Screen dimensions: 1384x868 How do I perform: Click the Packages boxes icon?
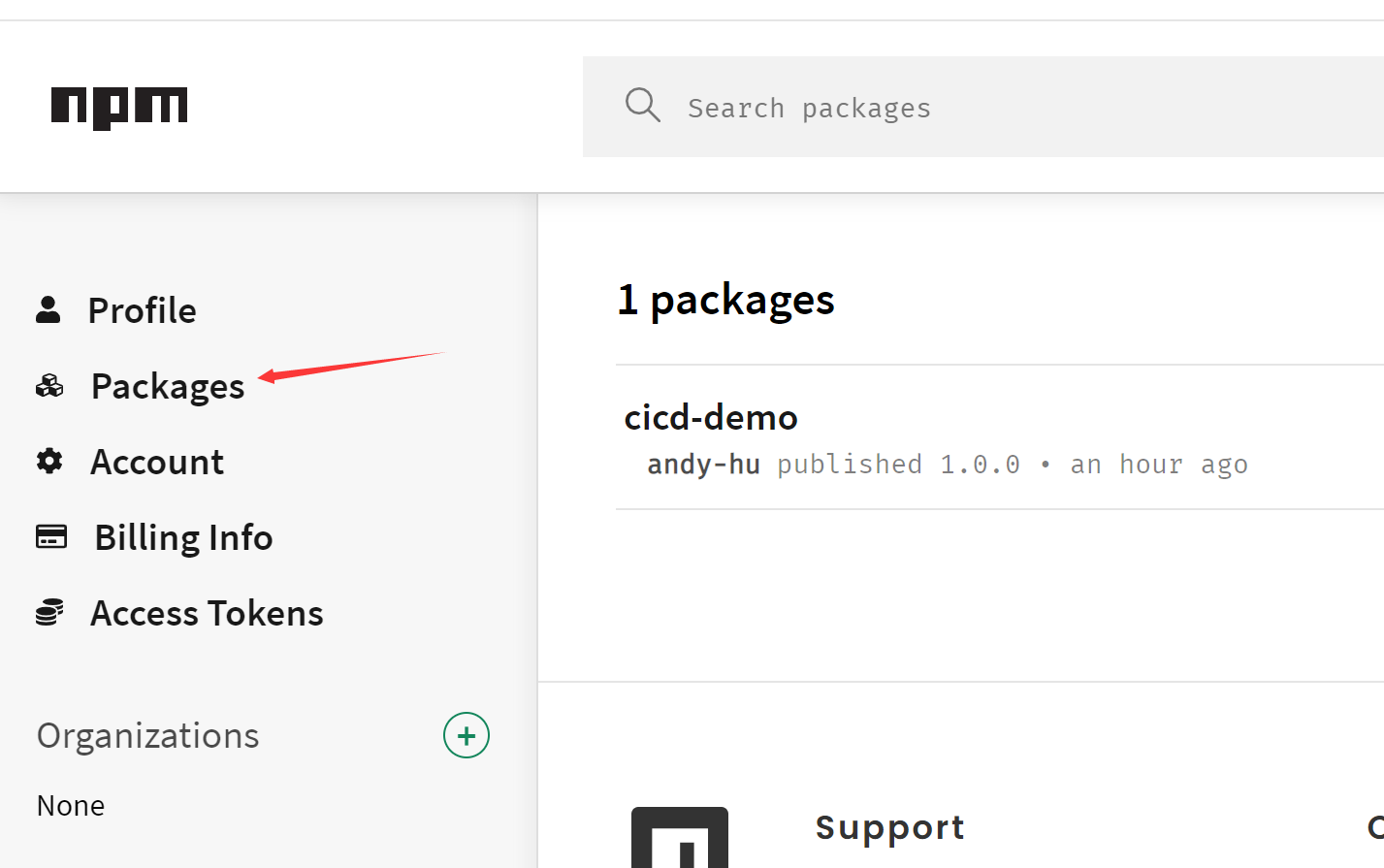(49, 386)
